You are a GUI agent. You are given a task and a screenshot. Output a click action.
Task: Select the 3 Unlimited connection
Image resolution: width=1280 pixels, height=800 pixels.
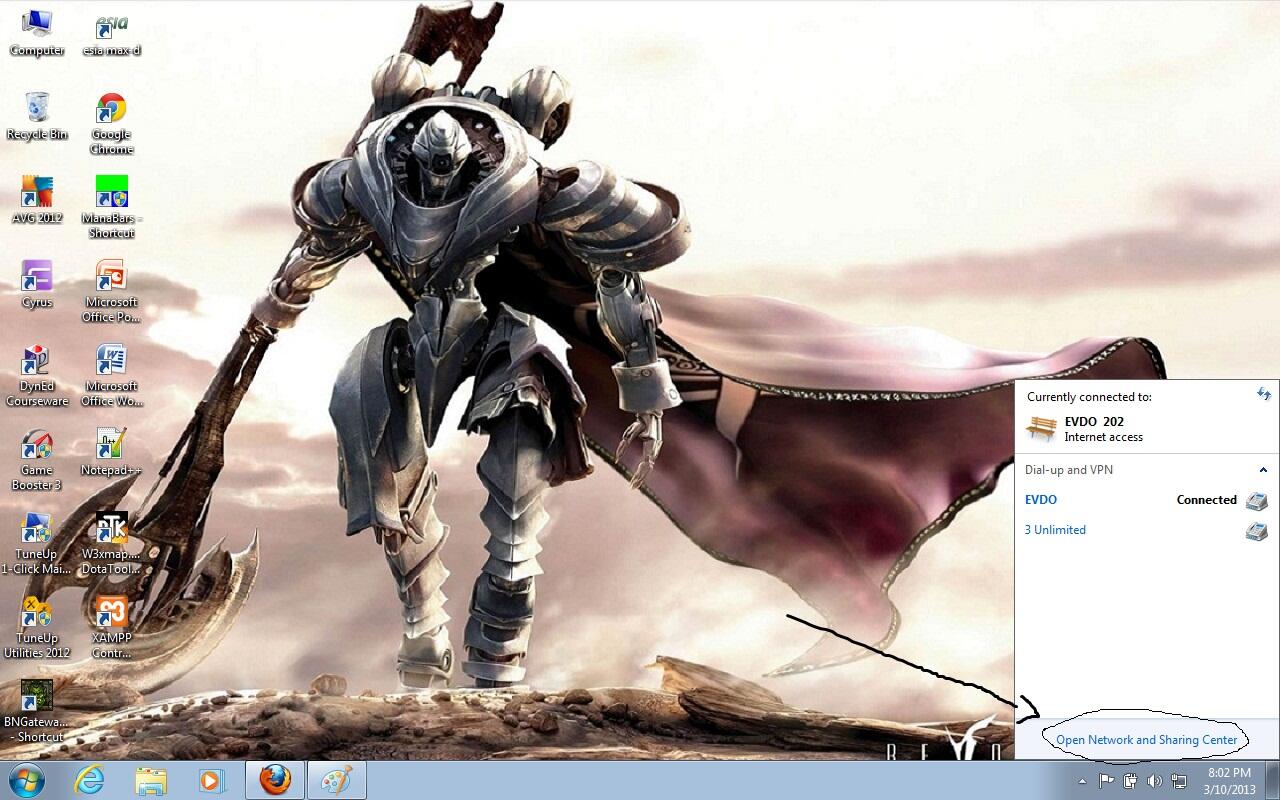point(1146,530)
